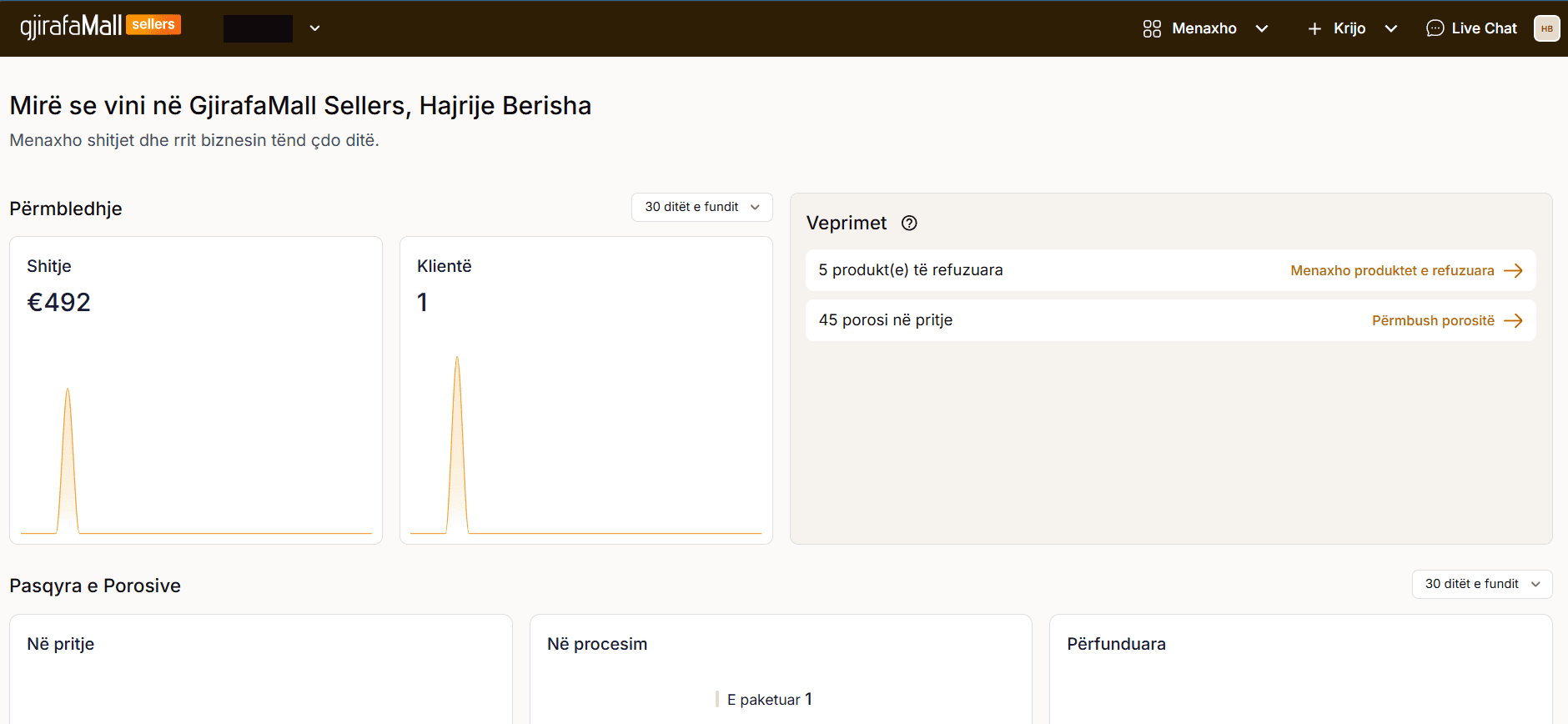
Task: Click the plus icon beside Krijo
Action: coord(1314,28)
